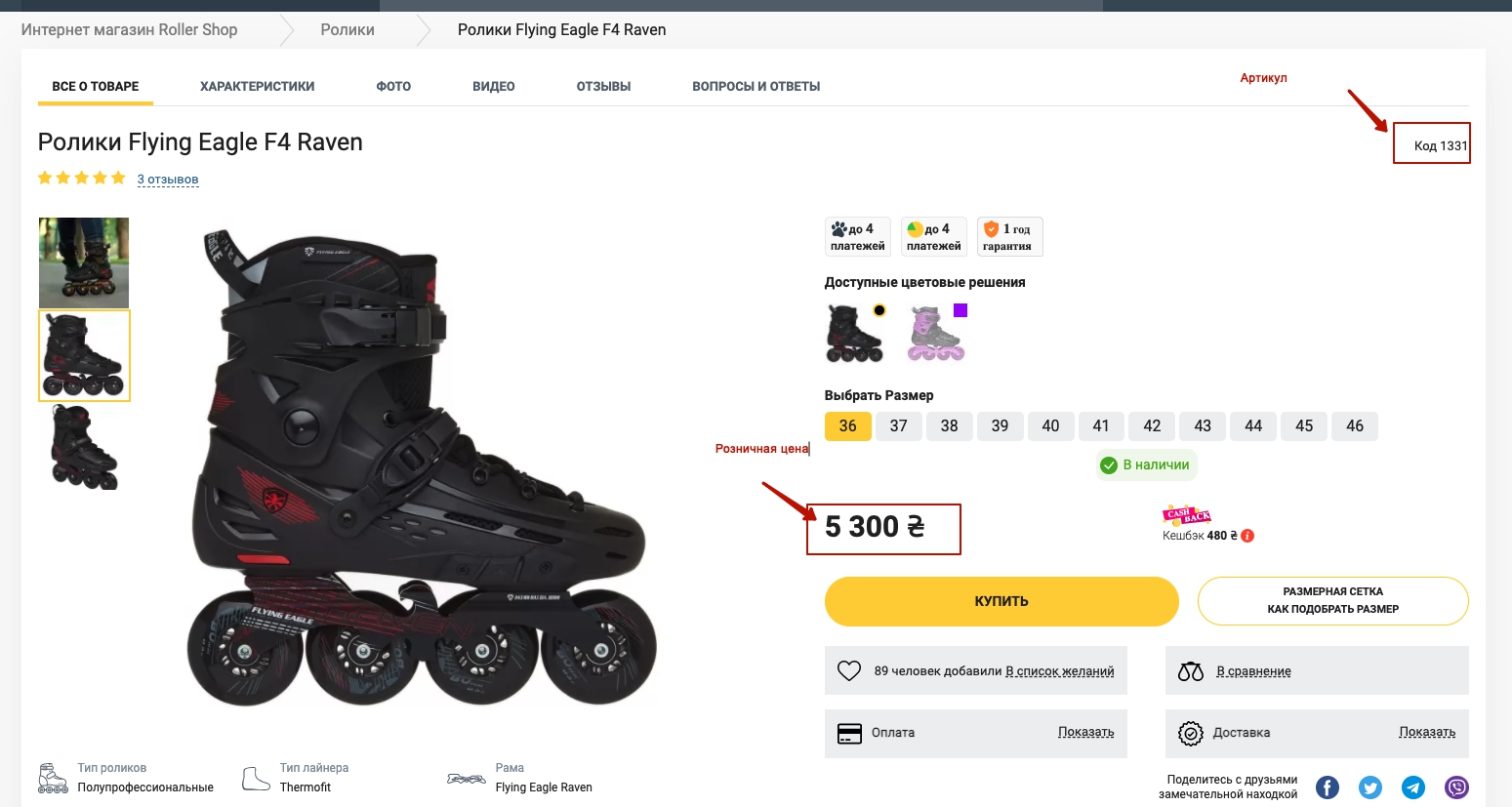
Task: Open the Характеристики tab
Action: [x=258, y=87]
